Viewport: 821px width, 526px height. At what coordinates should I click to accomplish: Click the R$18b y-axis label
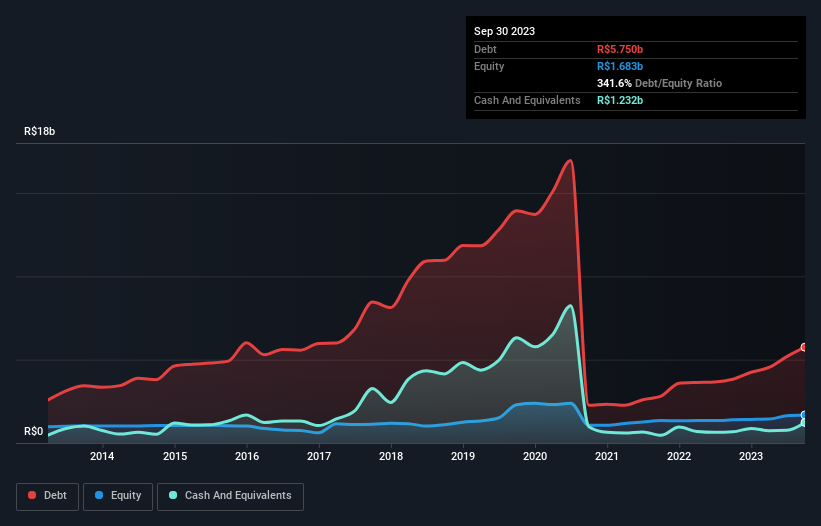coord(39,131)
